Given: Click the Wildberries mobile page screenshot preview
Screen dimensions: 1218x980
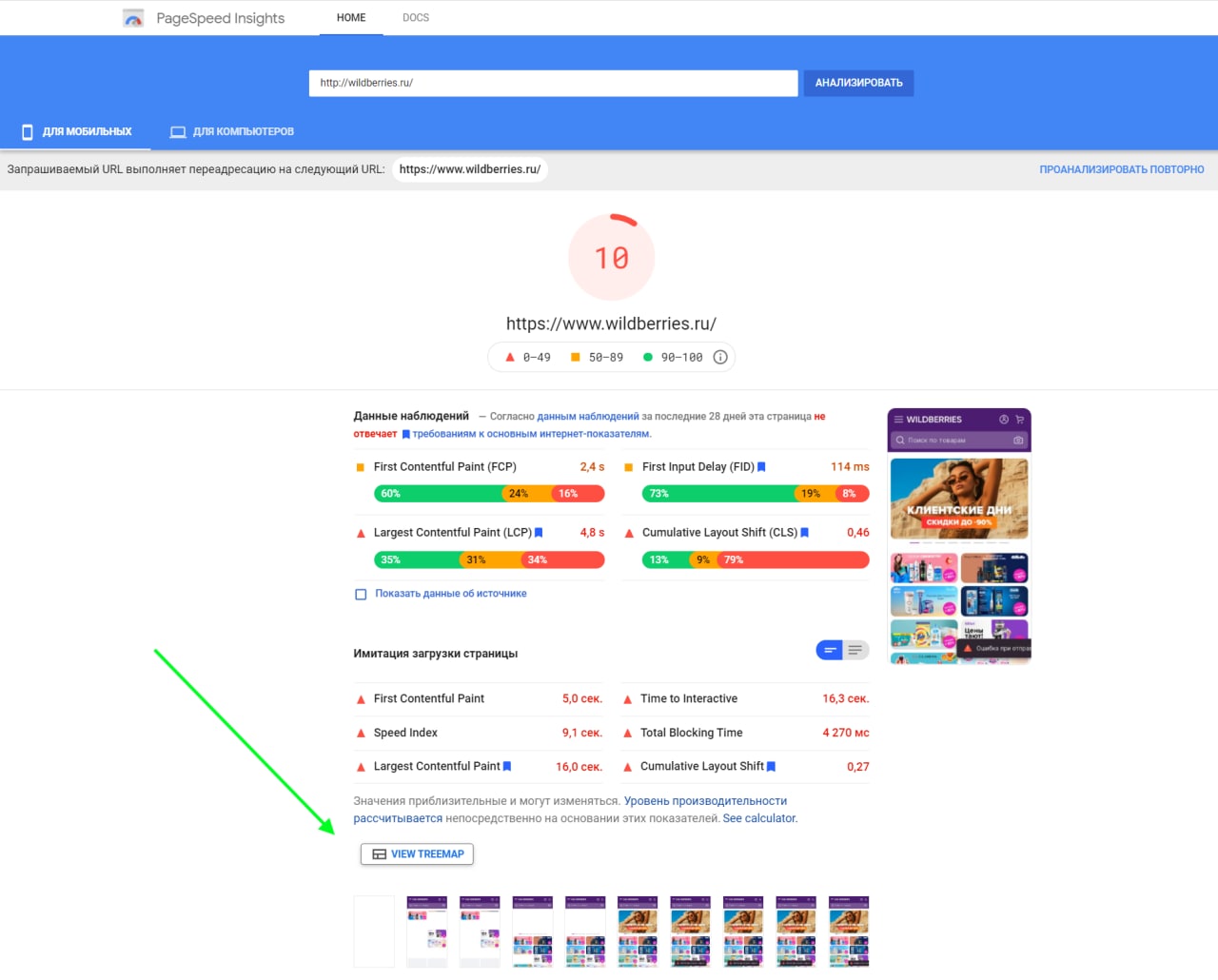Looking at the screenshot, I should pos(959,536).
